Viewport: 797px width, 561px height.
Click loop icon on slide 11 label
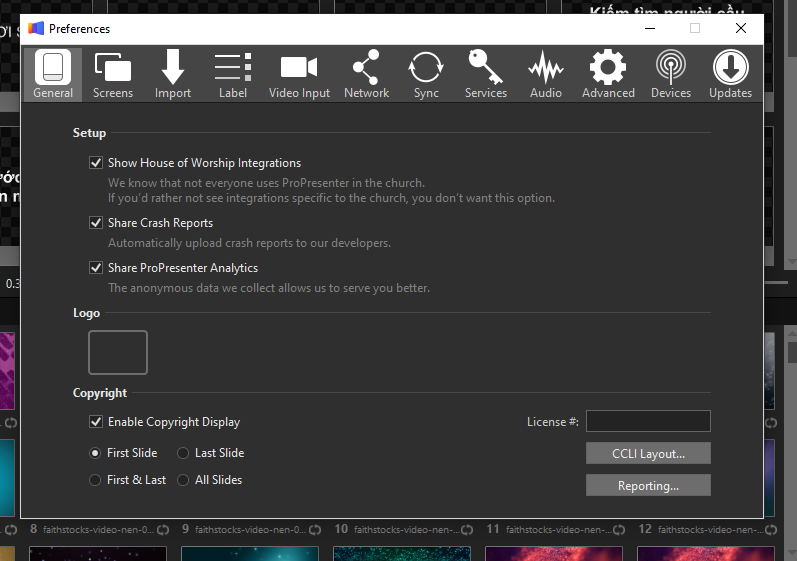(x=619, y=530)
